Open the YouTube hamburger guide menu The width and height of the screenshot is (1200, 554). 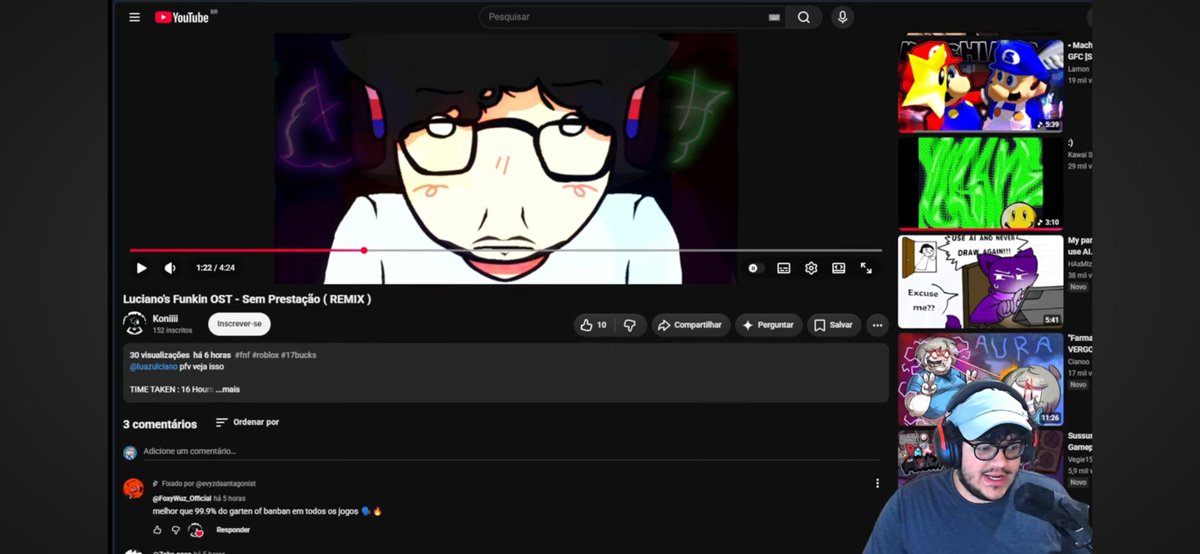tap(134, 17)
